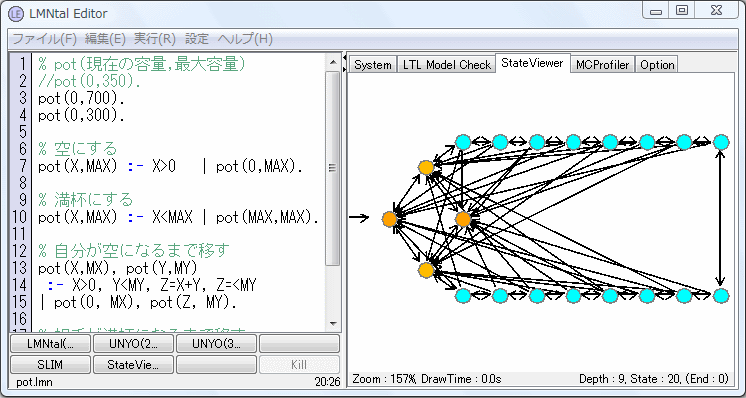Switch to the LTL Model Check tab

[x=446, y=65]
